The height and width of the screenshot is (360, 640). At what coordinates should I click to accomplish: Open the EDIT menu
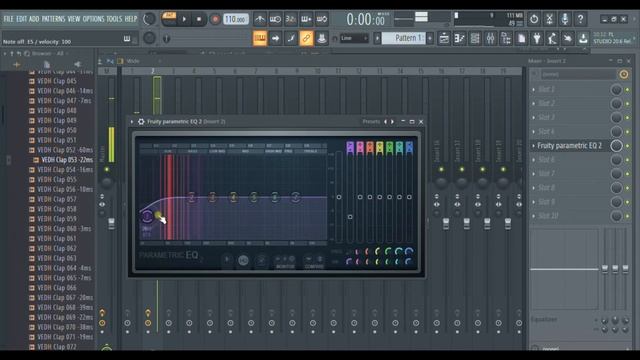tap(21, 19)
